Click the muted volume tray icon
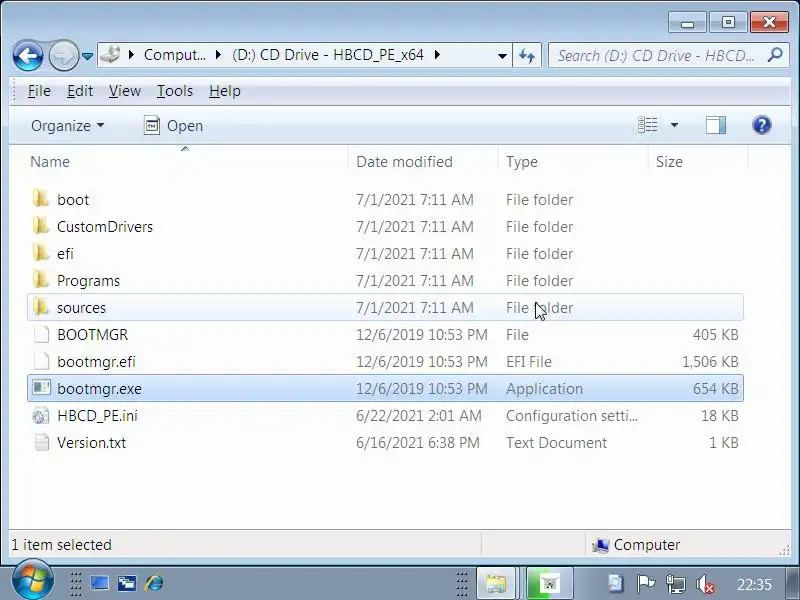This screenshot has height=600, width=800. (705, 584)
